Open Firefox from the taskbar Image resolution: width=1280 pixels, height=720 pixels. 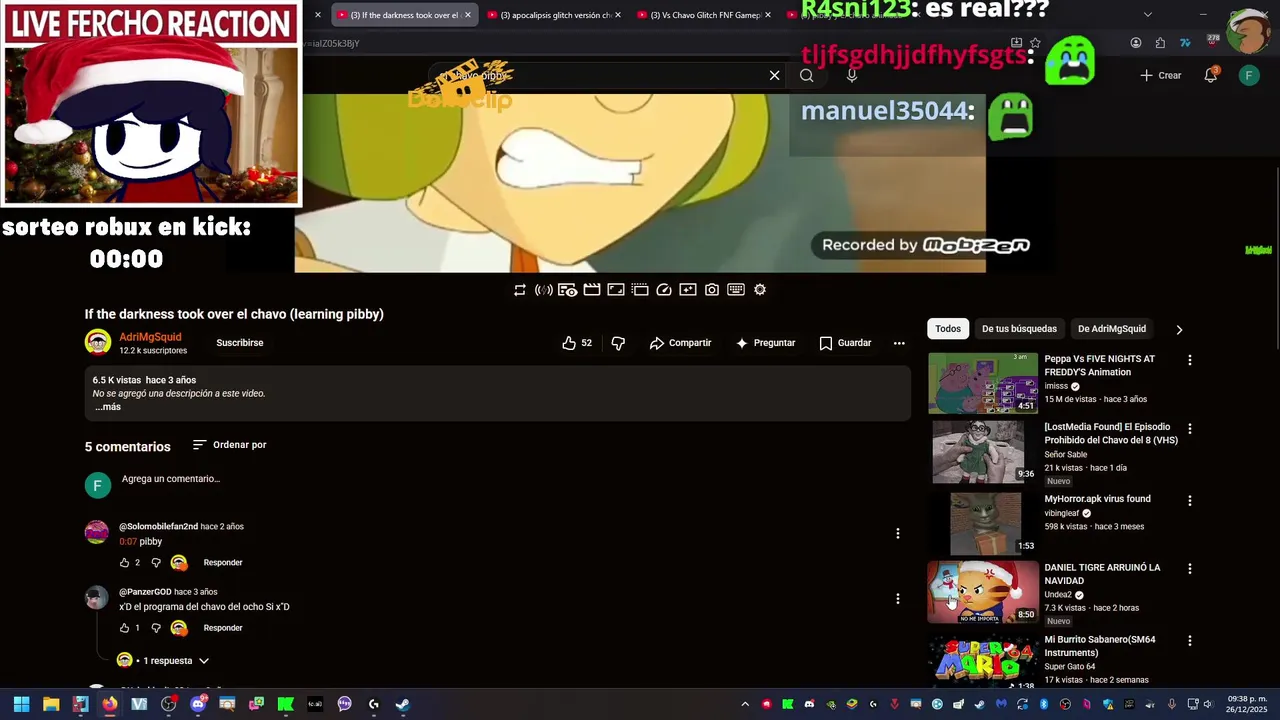[x=109, y=704]
